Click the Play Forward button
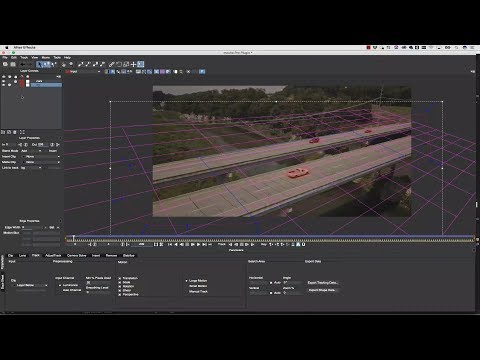Screen dimensions: 480x360 tap(198, 244)
